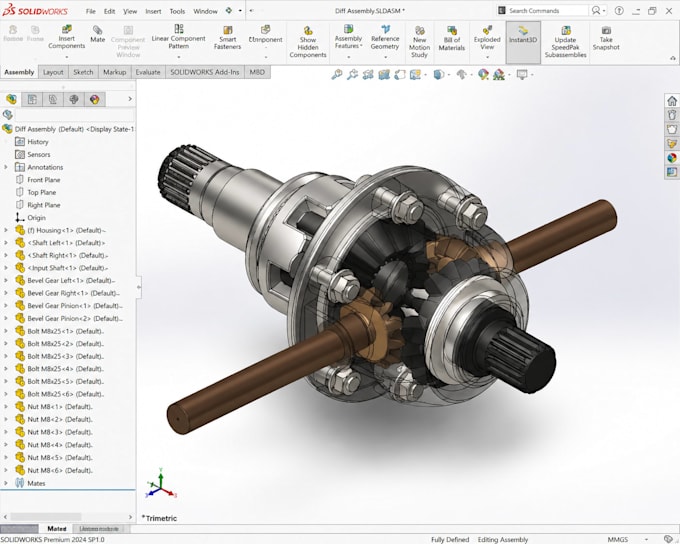Select Bevel Gear Pinion<2> component

[x=75, y=318]
